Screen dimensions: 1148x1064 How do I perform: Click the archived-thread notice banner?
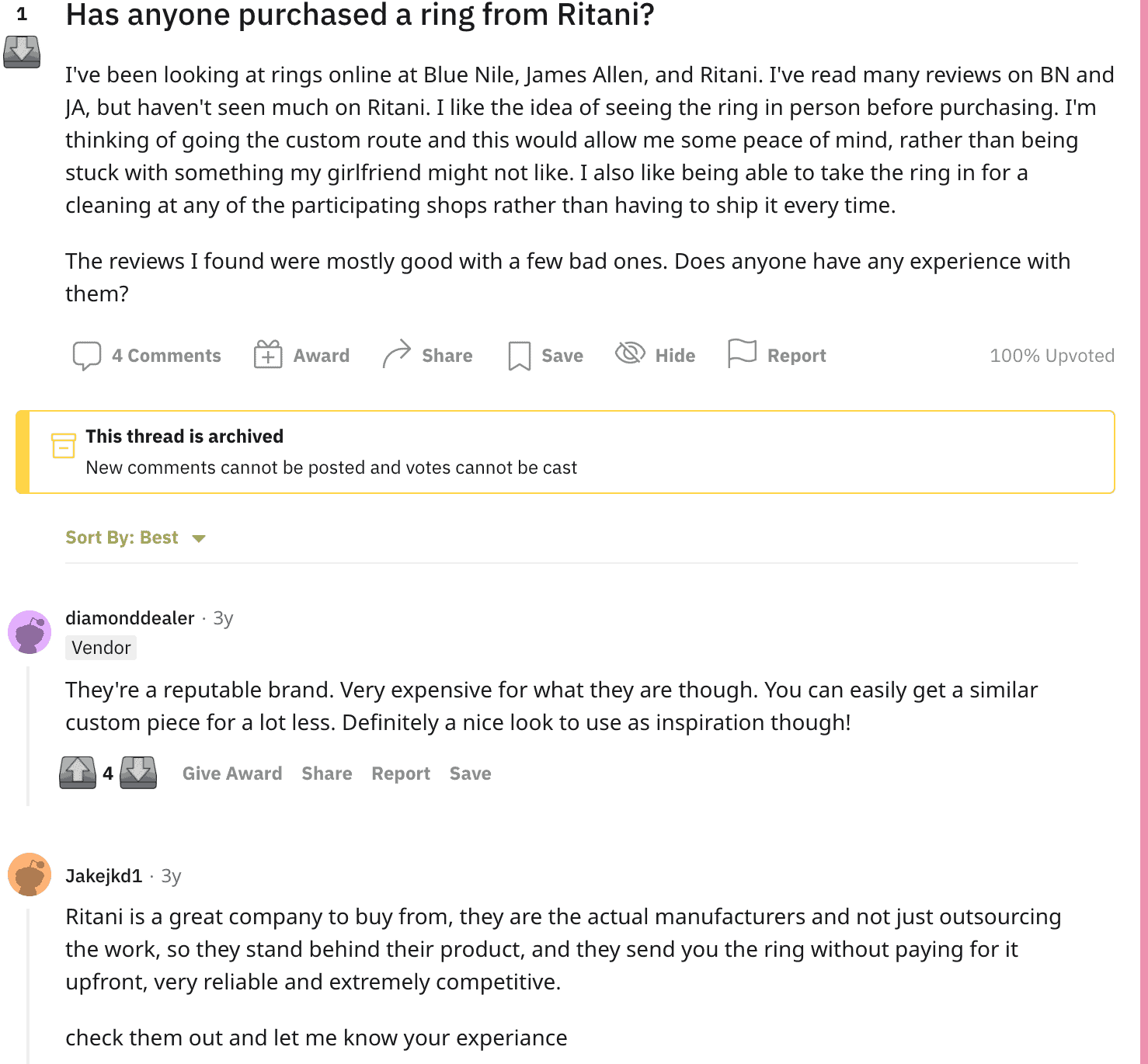click(567, 451)
